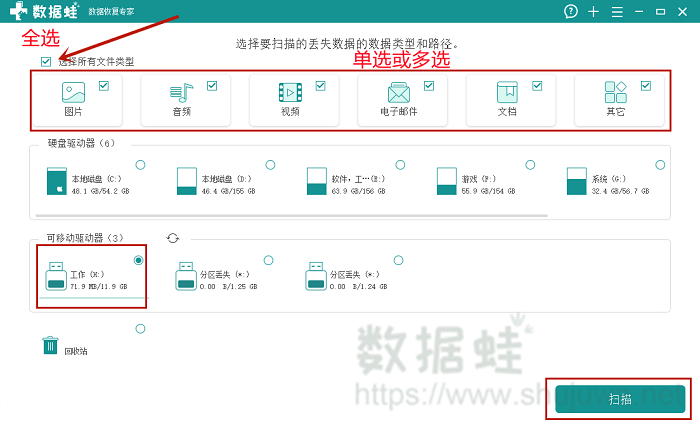The image size is (700, 427).
Task: Select the 软件, 工… (E:) radio button
Action: [x=400, y=165]
